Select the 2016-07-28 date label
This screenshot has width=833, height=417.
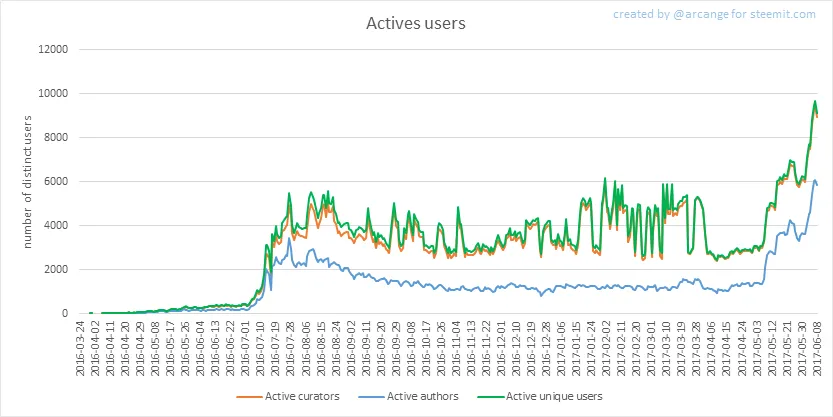coord(291,348)
